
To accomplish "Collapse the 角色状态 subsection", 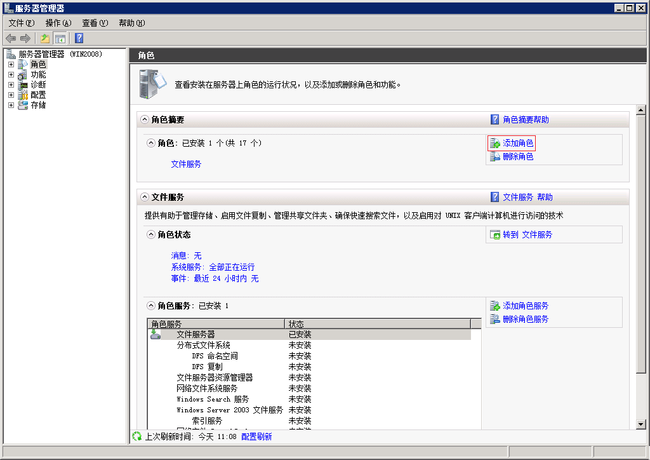I will (x=151, y=235).
